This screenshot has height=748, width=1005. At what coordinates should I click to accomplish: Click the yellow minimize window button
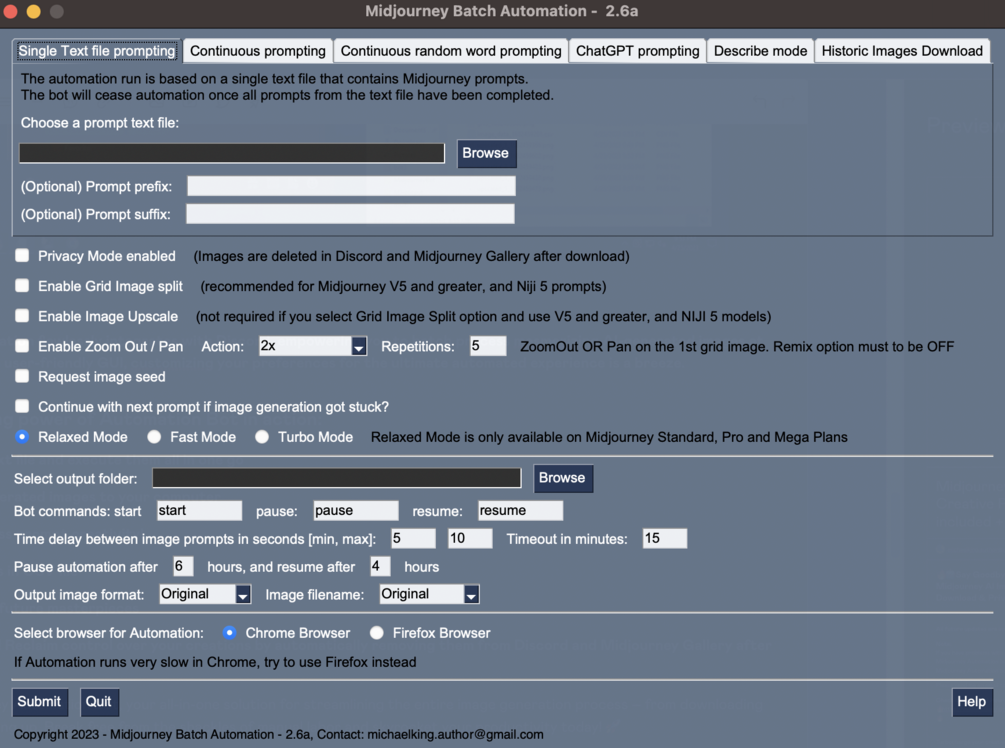pyautogui.click(x=33, y=11)
